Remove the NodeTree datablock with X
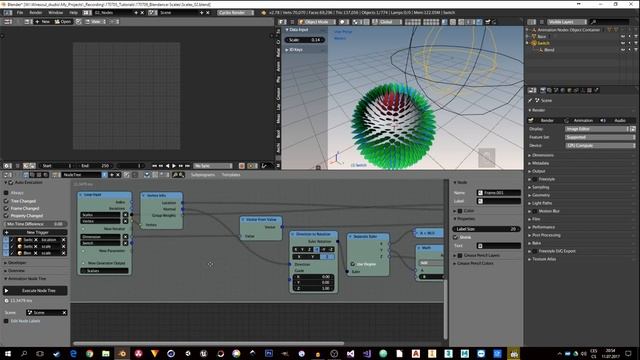The height and width of the screenshot is (360, 640). 118,175
